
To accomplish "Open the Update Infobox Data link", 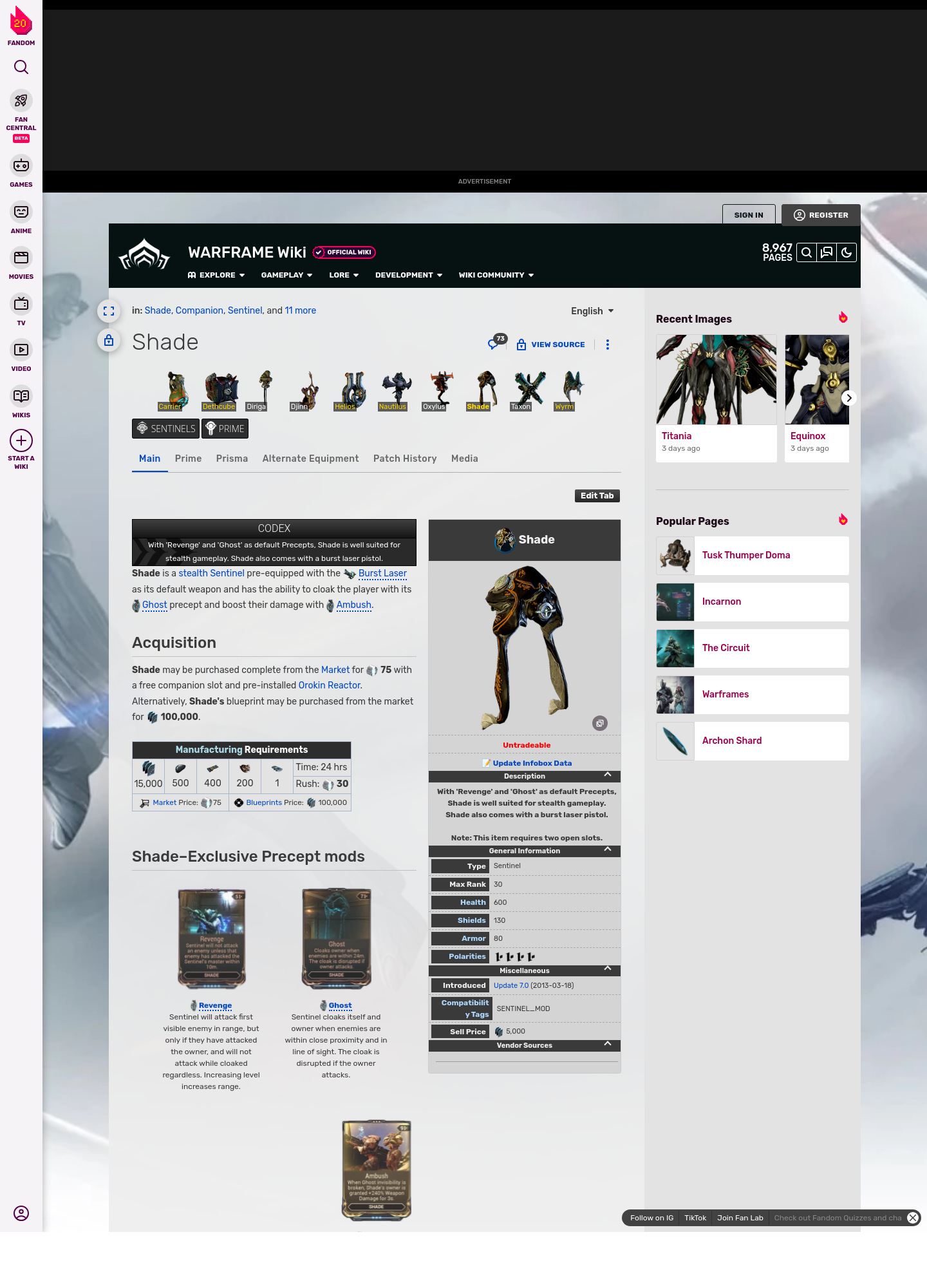I will [x=532, y=763].
